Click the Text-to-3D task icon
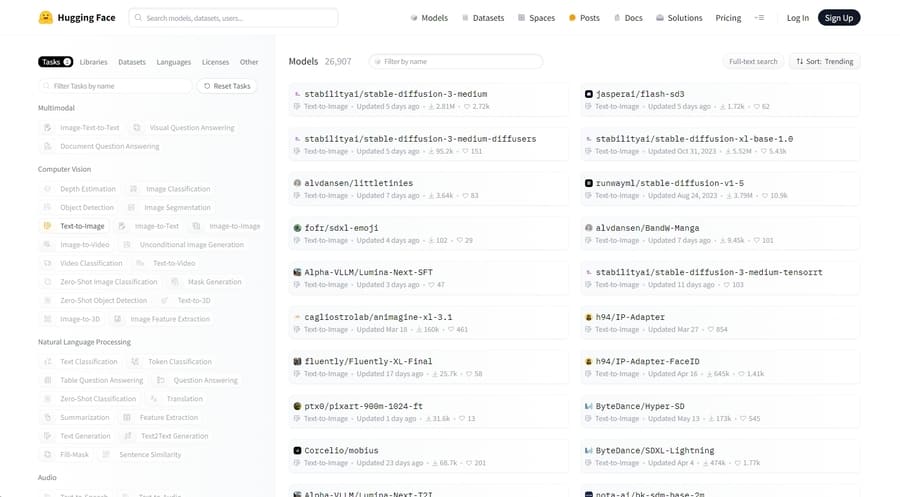 tap(165, 300)
